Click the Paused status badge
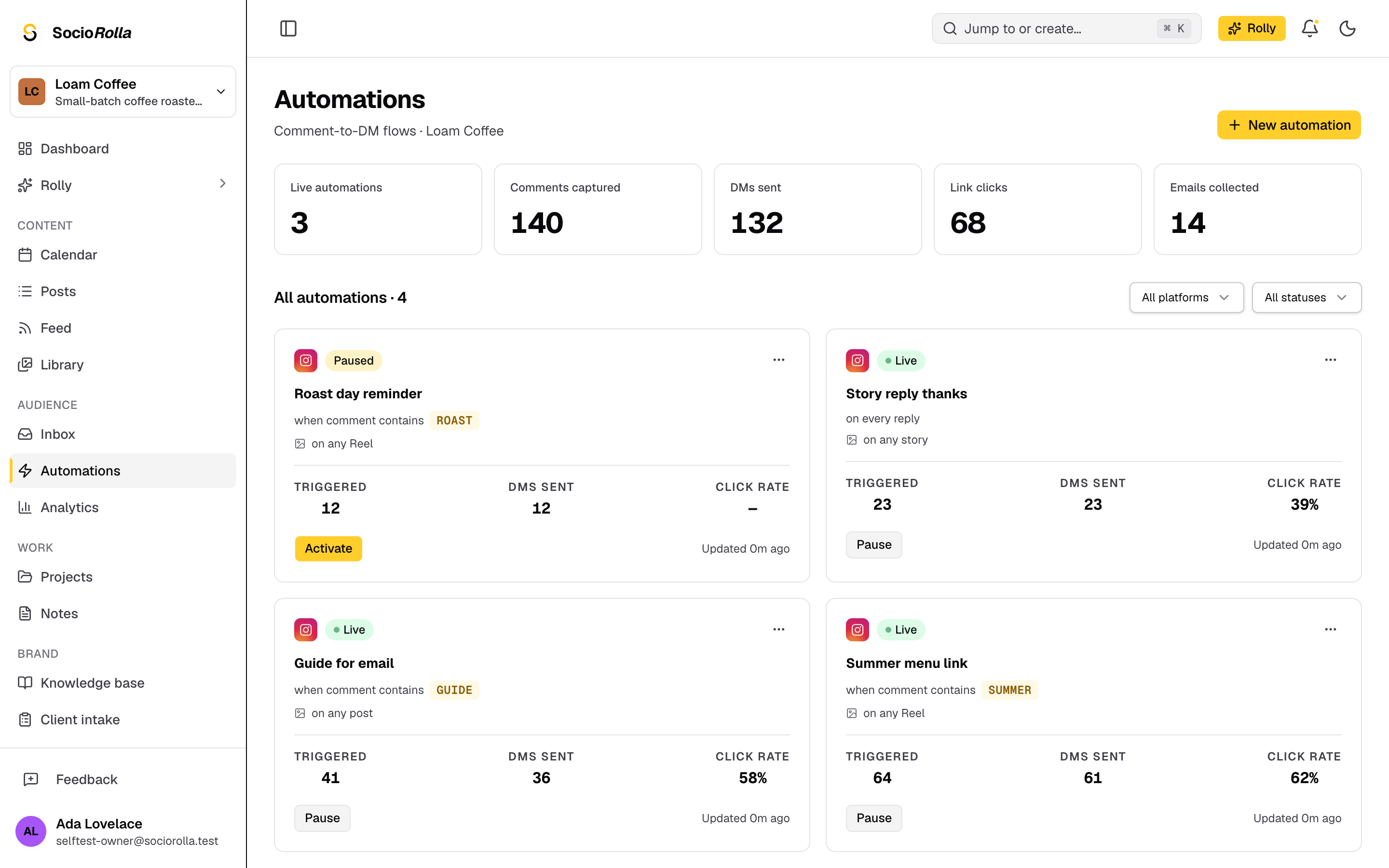1389x868 pixels. coord(354,361)
